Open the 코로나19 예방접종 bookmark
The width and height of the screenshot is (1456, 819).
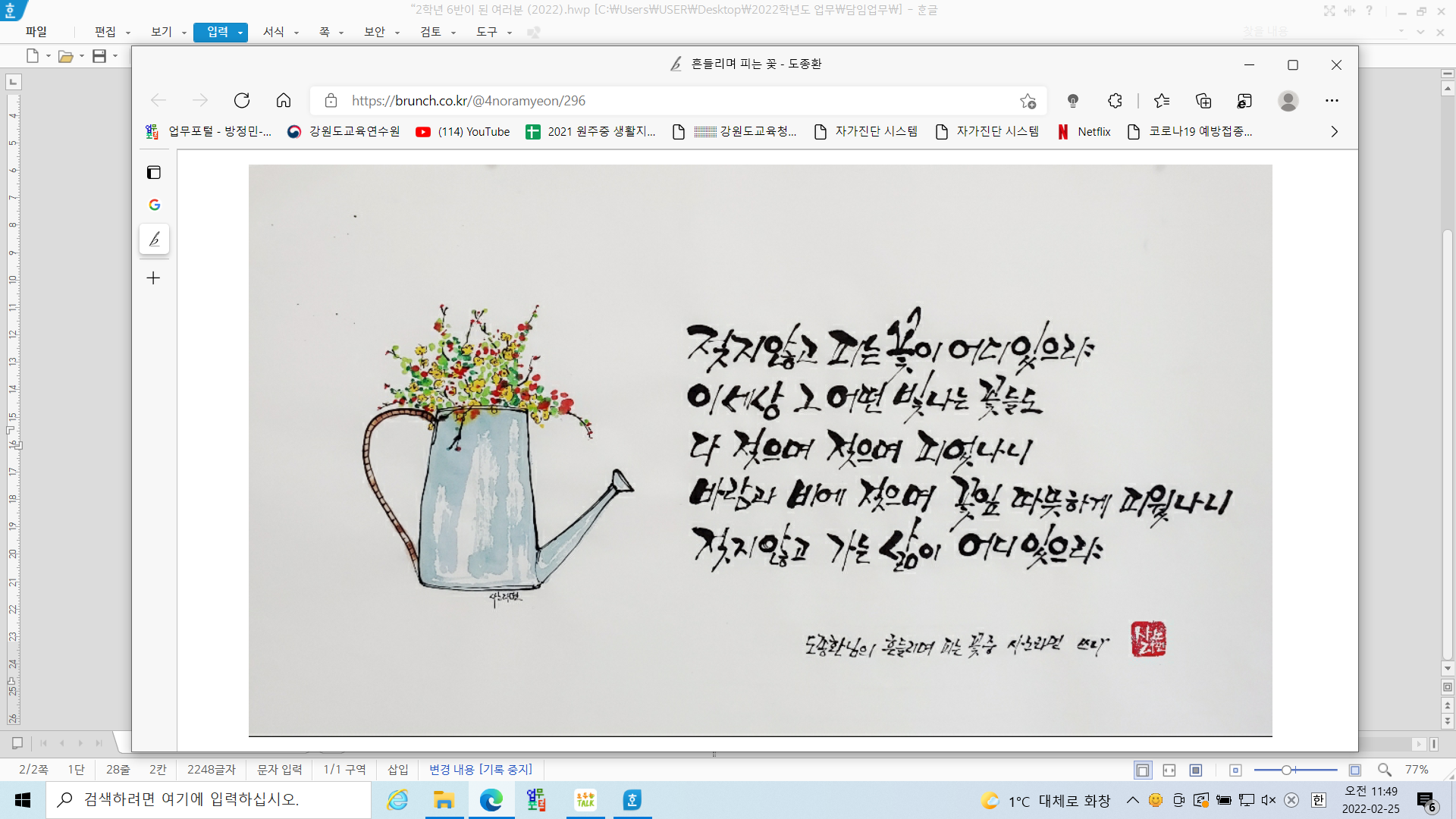1190,131
